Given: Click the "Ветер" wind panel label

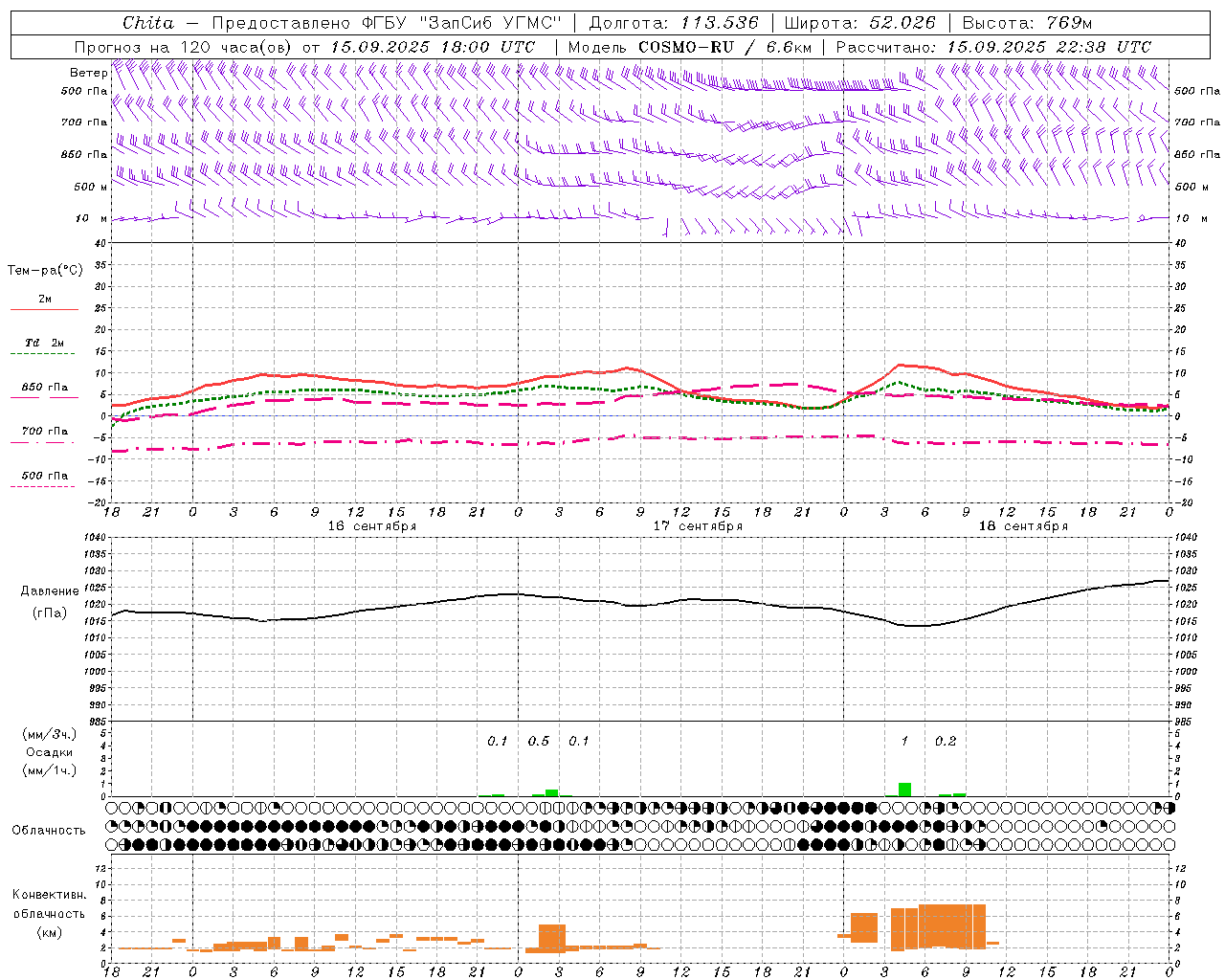Looking at the screenshot, I should point(88,73).
